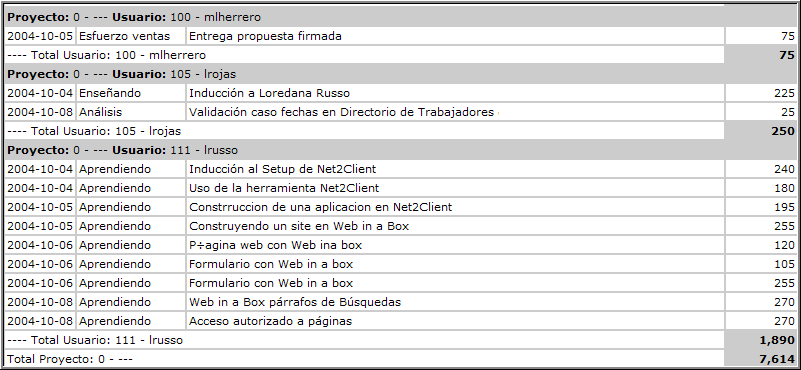Click the 'Esfuerzo ventas' activity cell
This screenshot has height=370, width=801.
pos(131,36)
